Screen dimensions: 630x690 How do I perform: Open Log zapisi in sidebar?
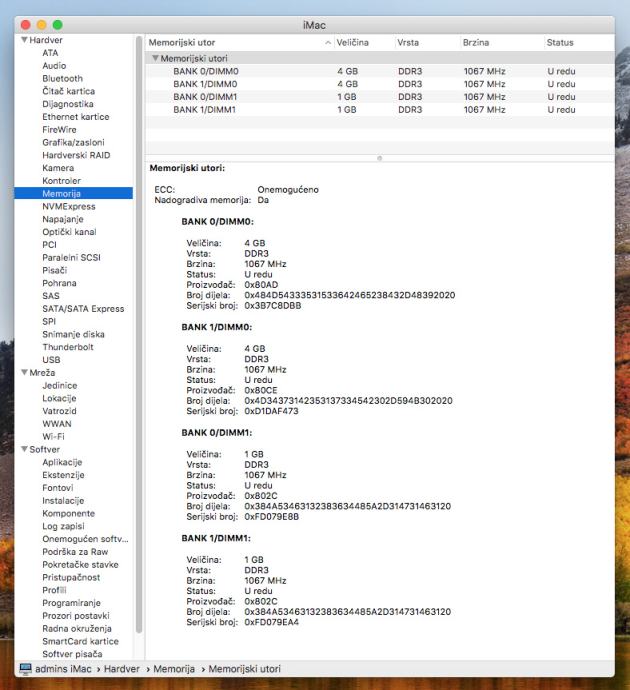click(63, 526)
